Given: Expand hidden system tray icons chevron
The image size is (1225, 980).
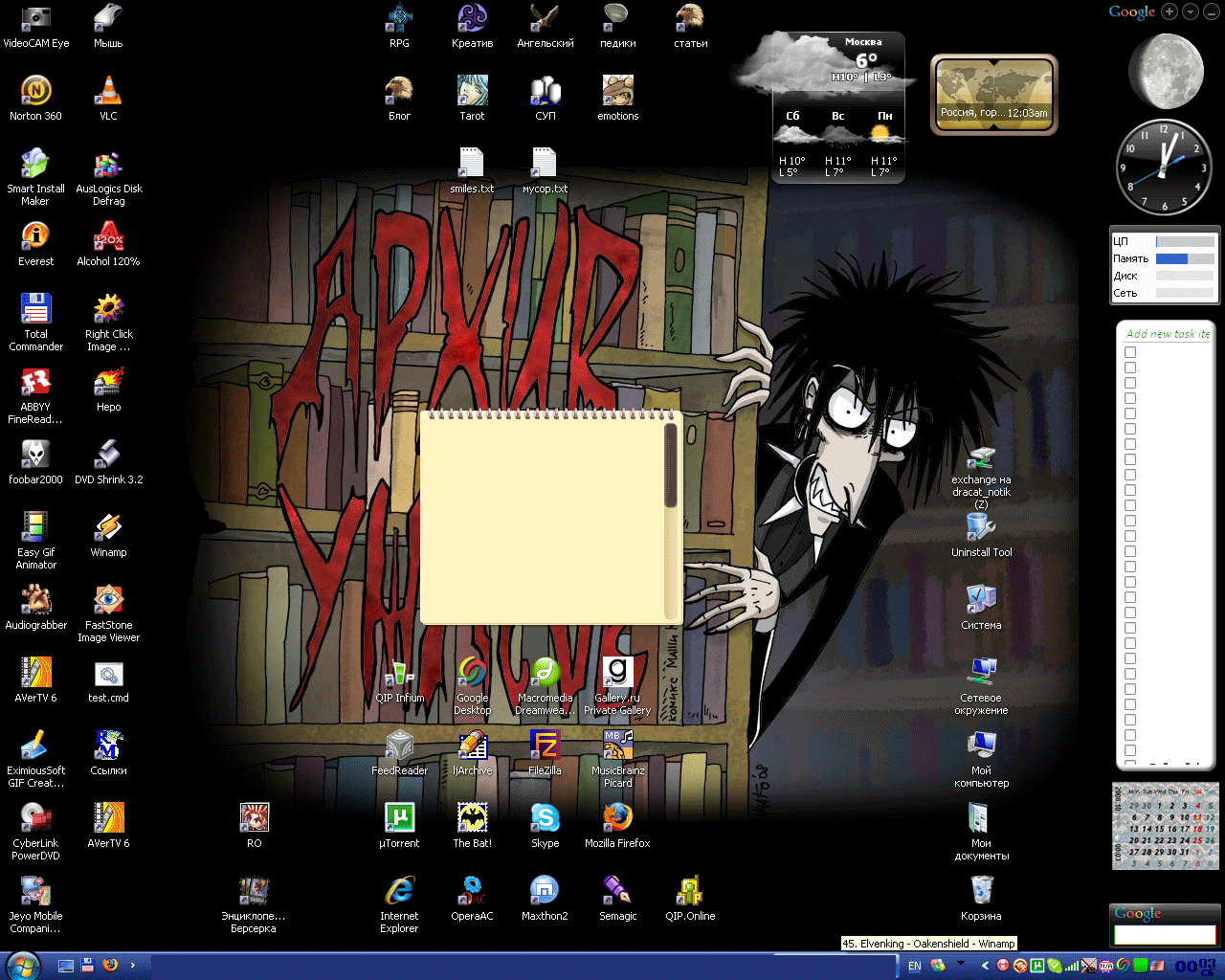Looking at the screenshot, I should 985,966.
